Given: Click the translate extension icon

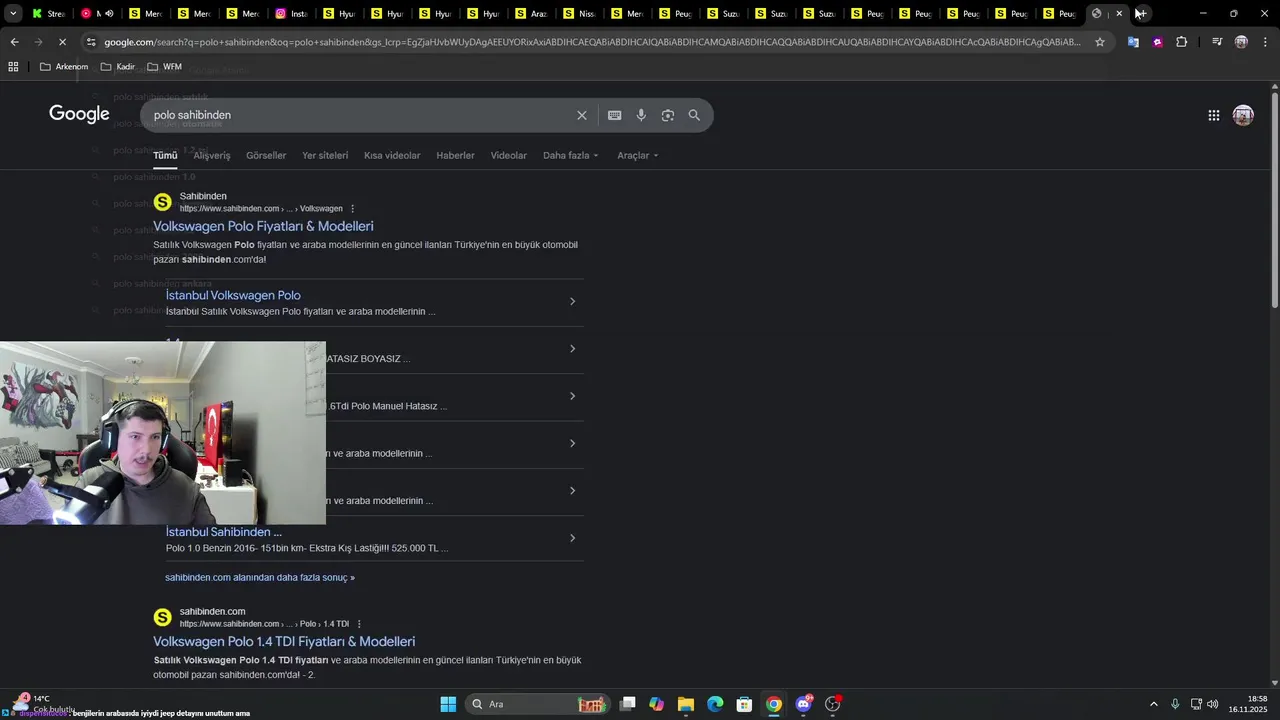Looking at the screenshot, I should point(1133,42).
